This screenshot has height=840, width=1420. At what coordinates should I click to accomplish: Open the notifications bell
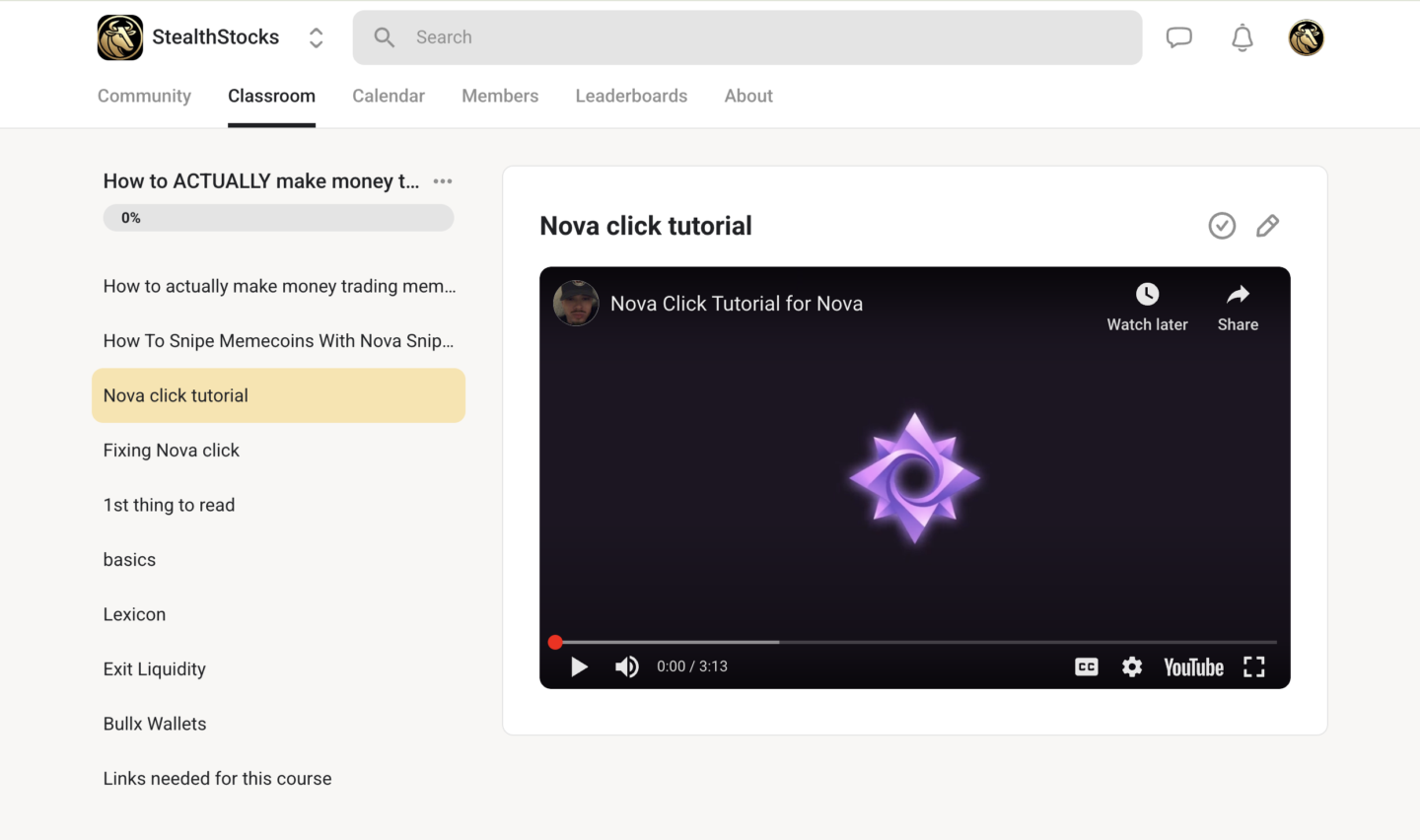click(x=1242, y=37)
